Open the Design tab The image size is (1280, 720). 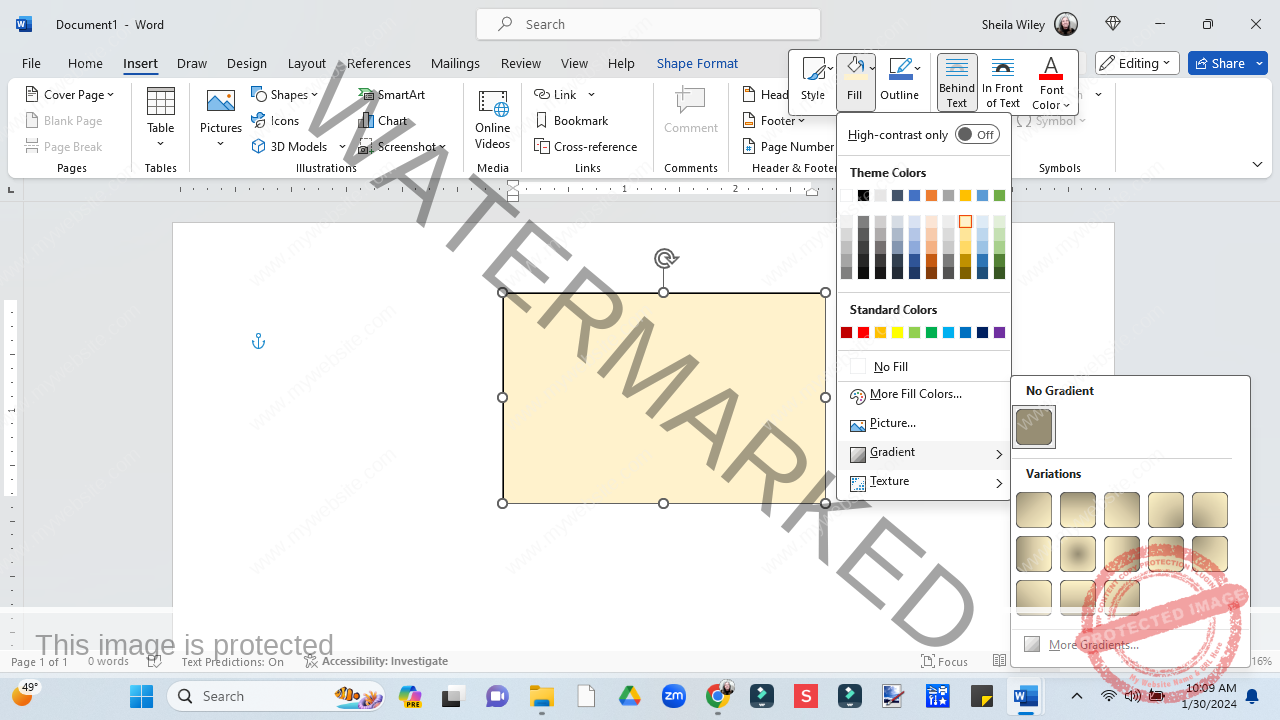(246, 63)
